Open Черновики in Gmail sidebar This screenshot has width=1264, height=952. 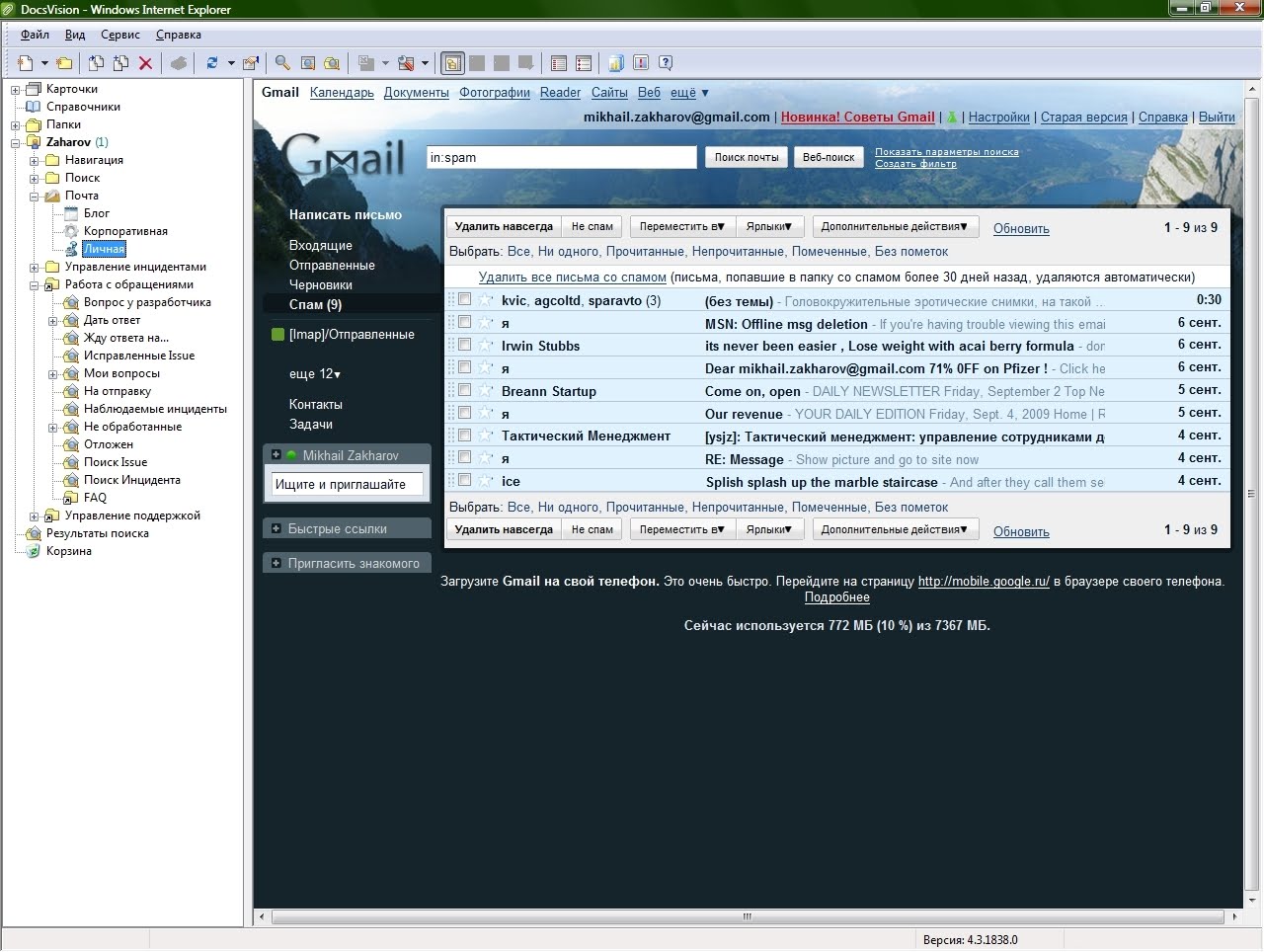[x=320, y=284]
